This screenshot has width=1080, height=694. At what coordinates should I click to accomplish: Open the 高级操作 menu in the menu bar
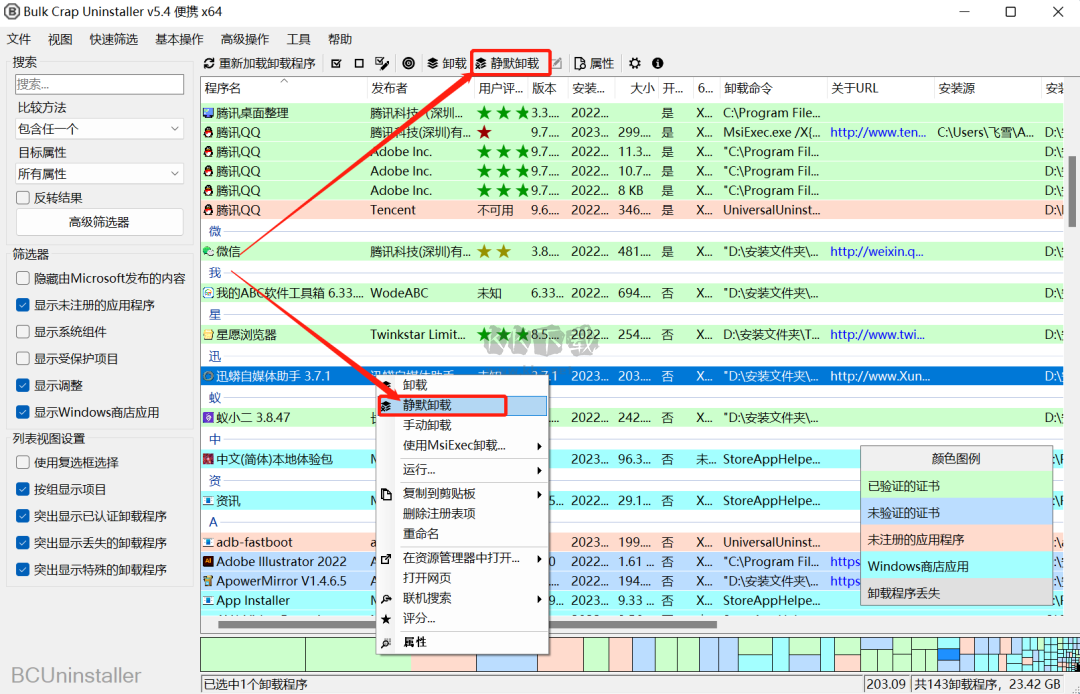click(x=244, y=39)
